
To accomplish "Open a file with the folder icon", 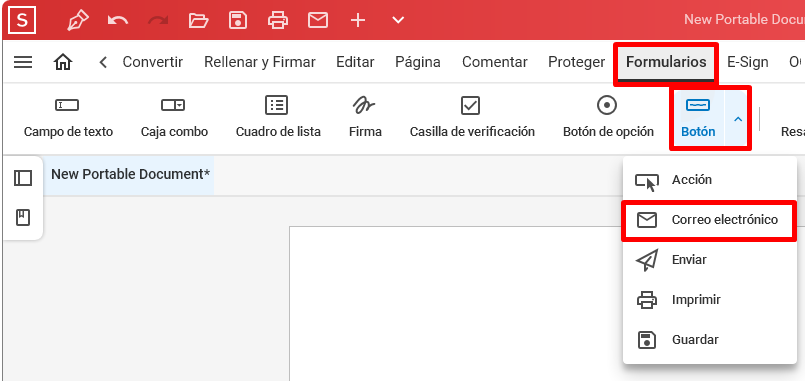I will pos(198,21).
